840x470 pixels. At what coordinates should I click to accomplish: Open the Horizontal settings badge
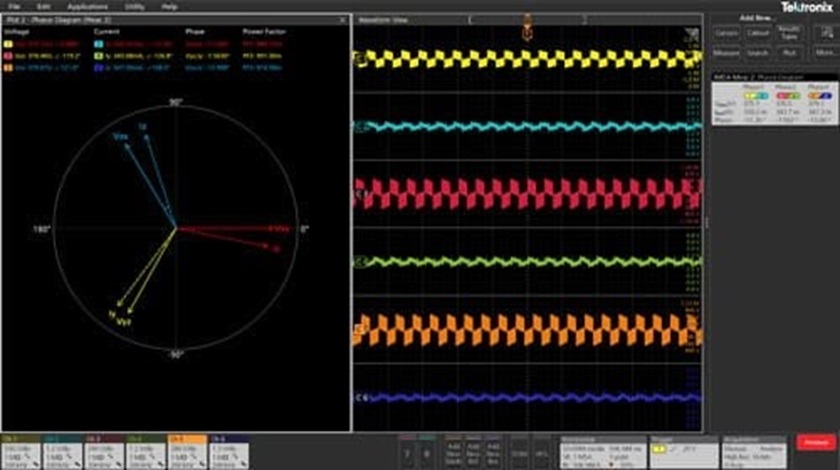tap(603, 453)
